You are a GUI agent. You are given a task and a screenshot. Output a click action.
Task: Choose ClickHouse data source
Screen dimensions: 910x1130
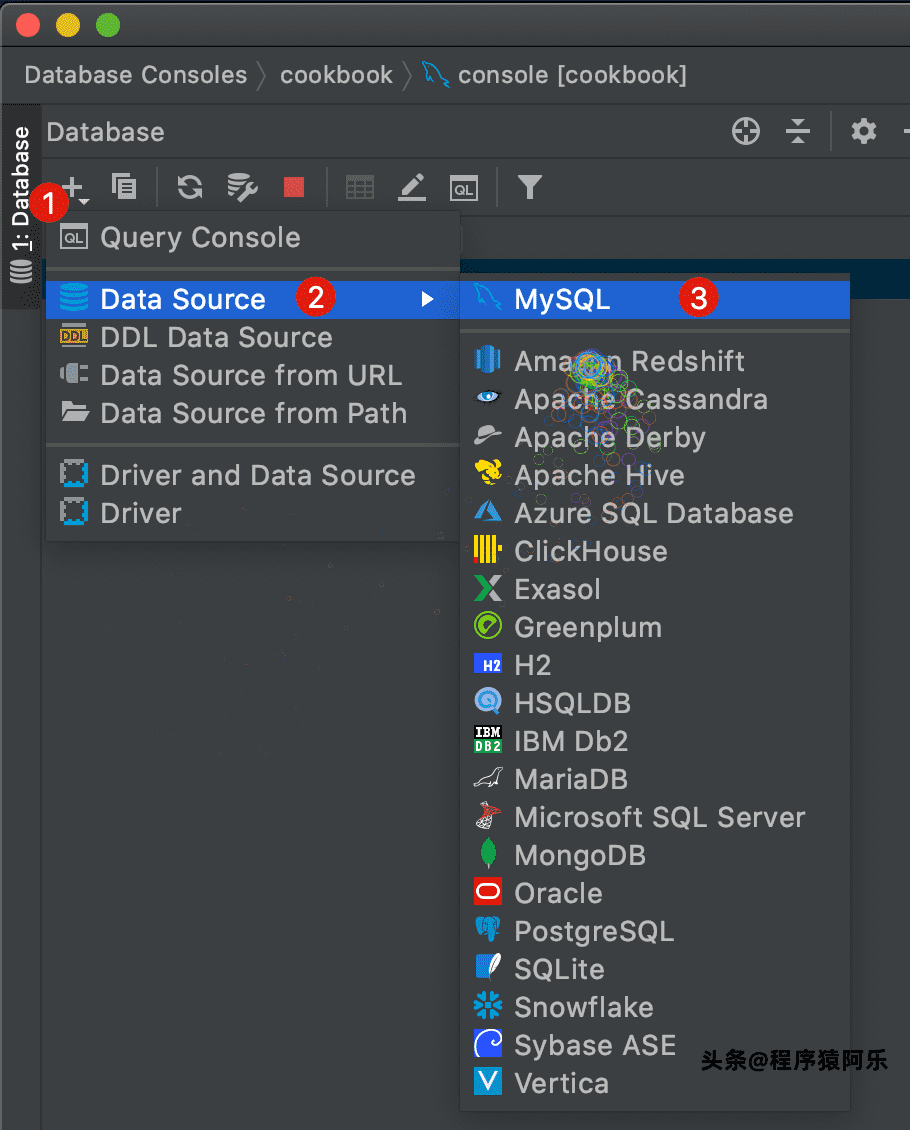click(x=655, y=551)
